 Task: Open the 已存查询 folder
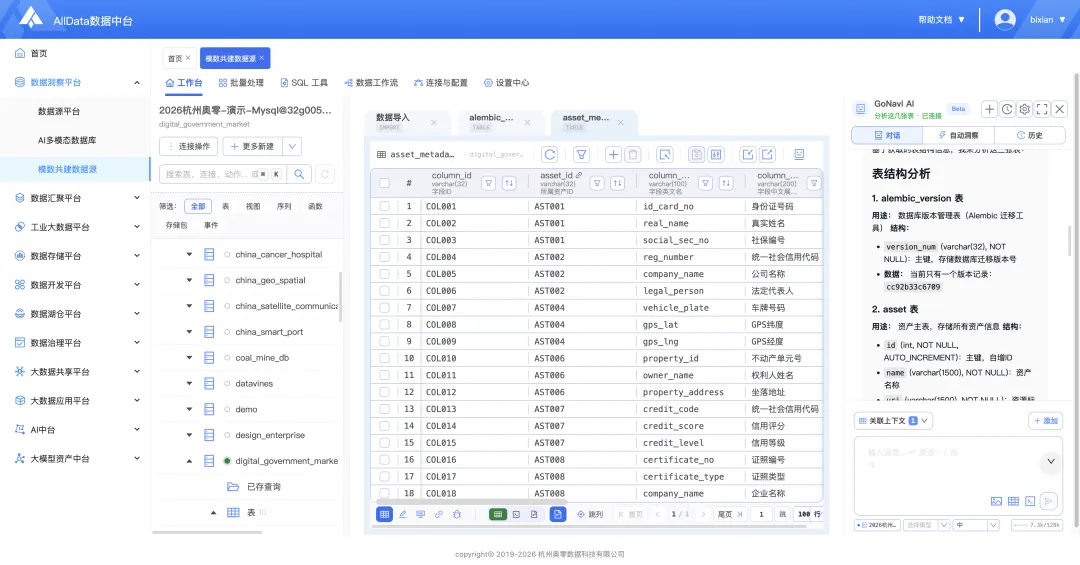pyautogui.click(x=254, y=486)
